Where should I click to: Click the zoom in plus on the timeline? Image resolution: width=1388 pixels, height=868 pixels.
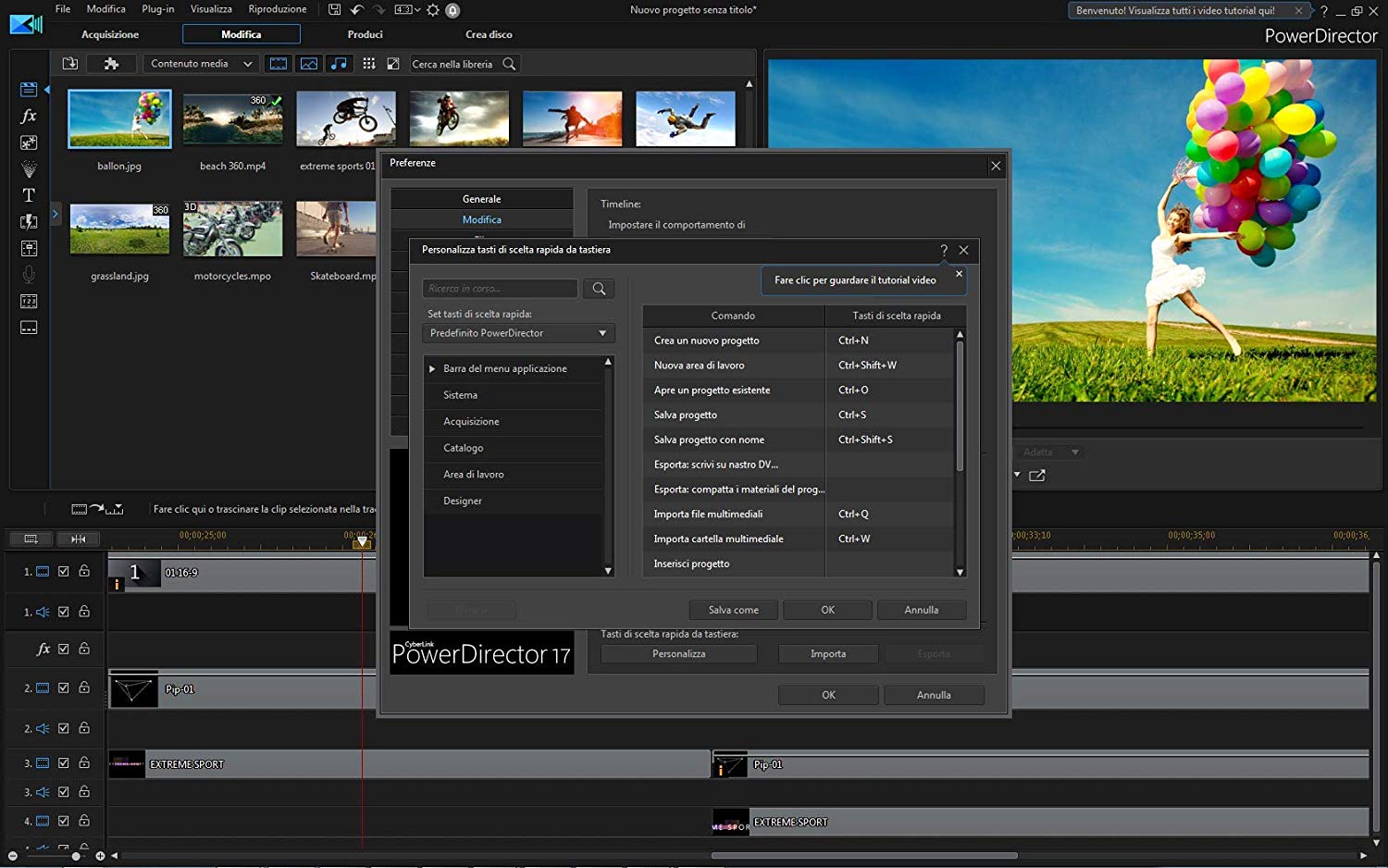click(100, 856)
